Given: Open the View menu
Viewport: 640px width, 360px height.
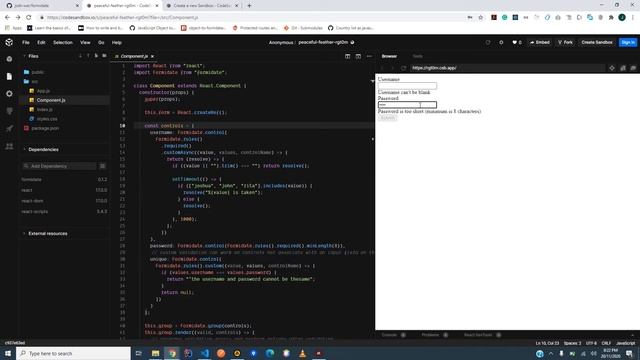Looking at the screenshot, I should pos(85,42).
